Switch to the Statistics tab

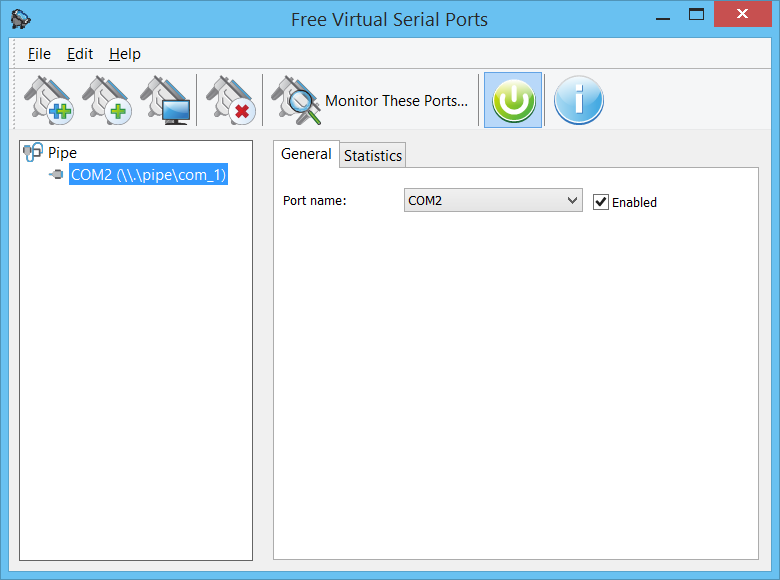pos(373,155)
